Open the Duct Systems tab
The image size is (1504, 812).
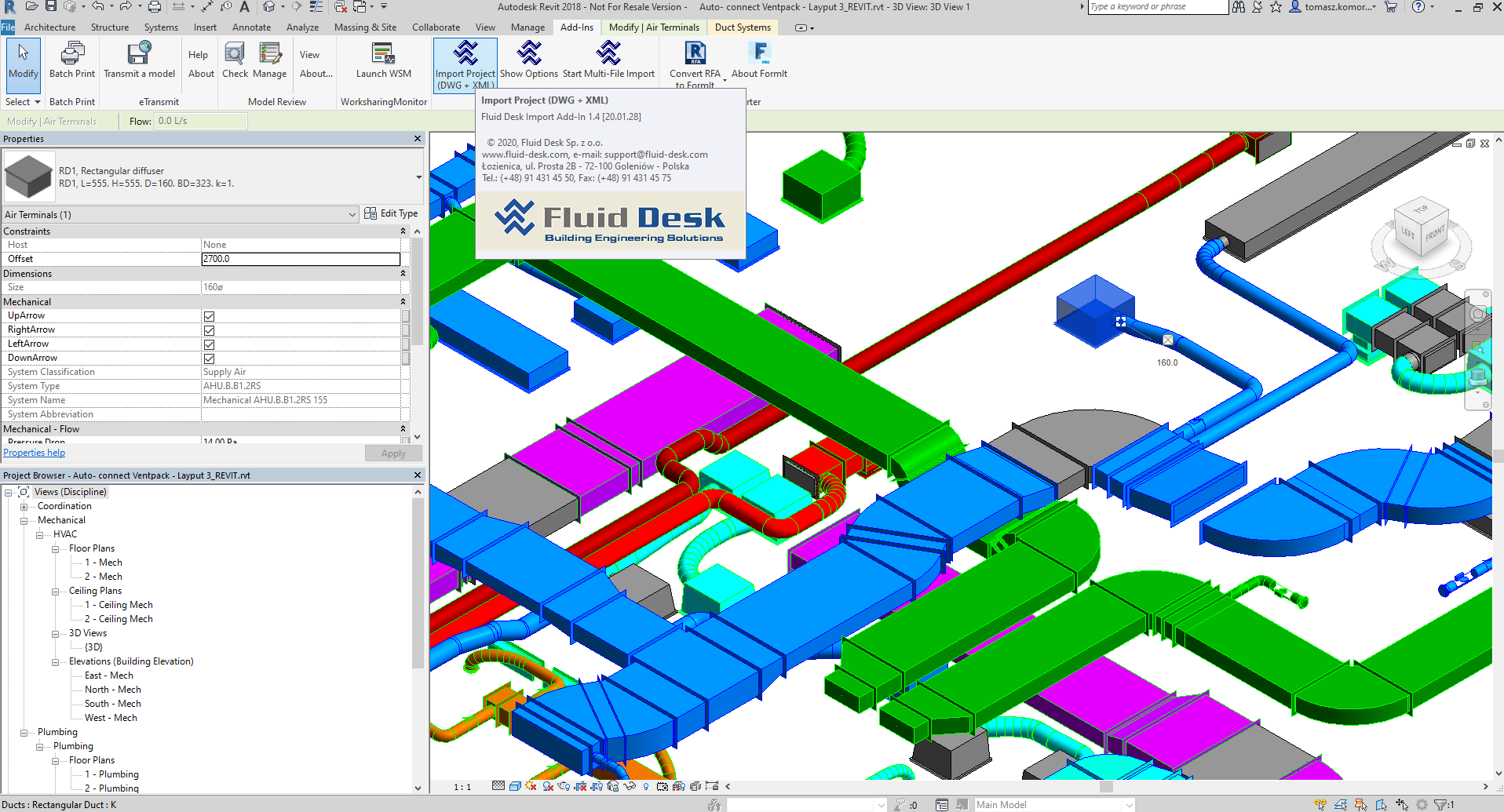pos(743,27)
